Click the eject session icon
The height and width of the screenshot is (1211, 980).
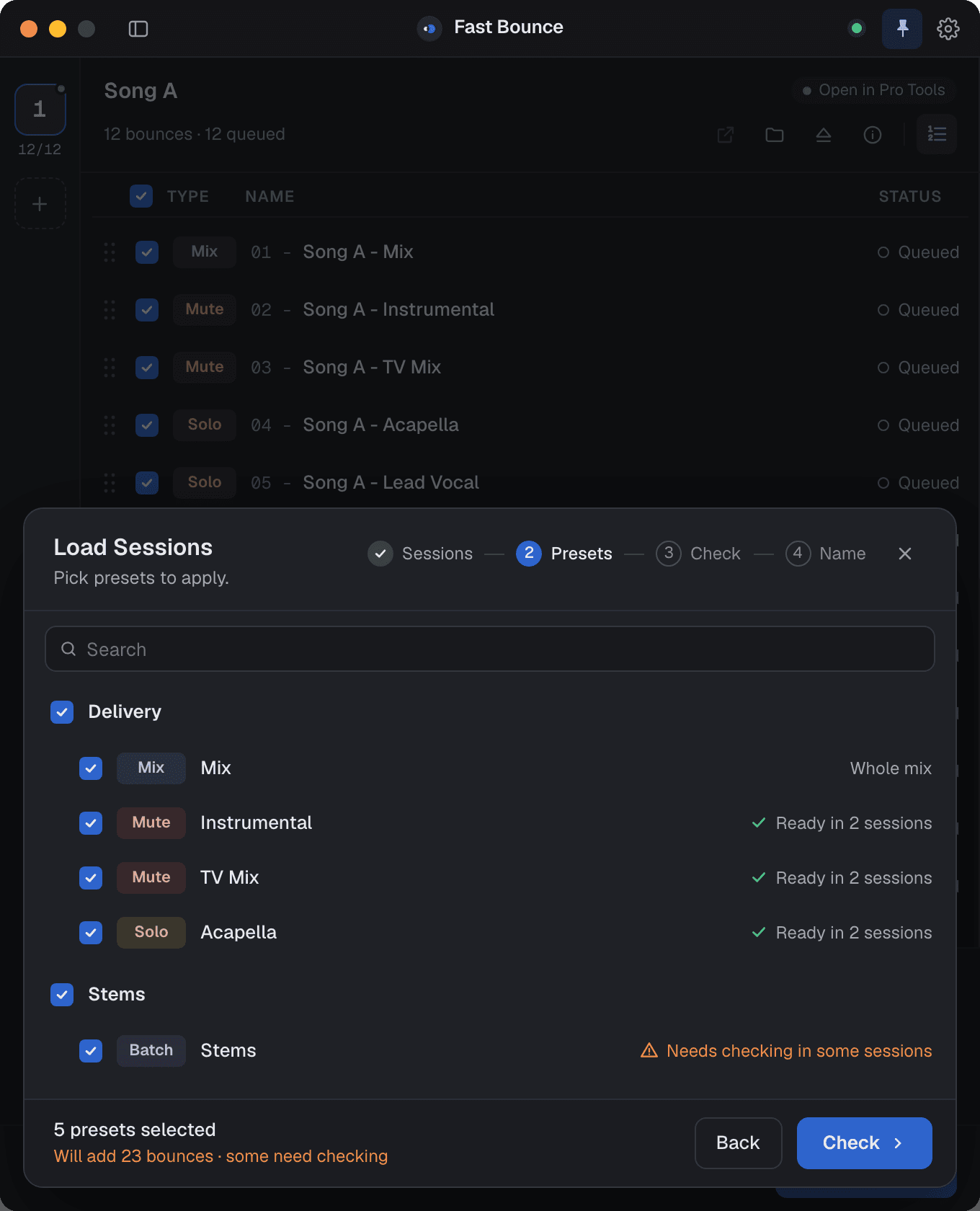pyautogui.click(x=824, y=135)
